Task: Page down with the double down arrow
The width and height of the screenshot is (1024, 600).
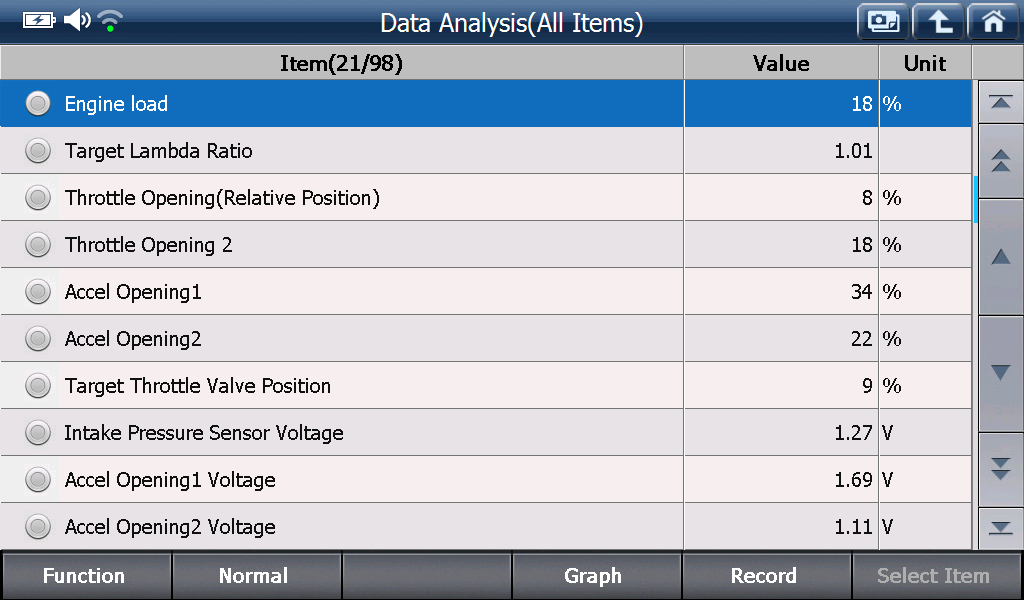Action: tap(1000, 469)
